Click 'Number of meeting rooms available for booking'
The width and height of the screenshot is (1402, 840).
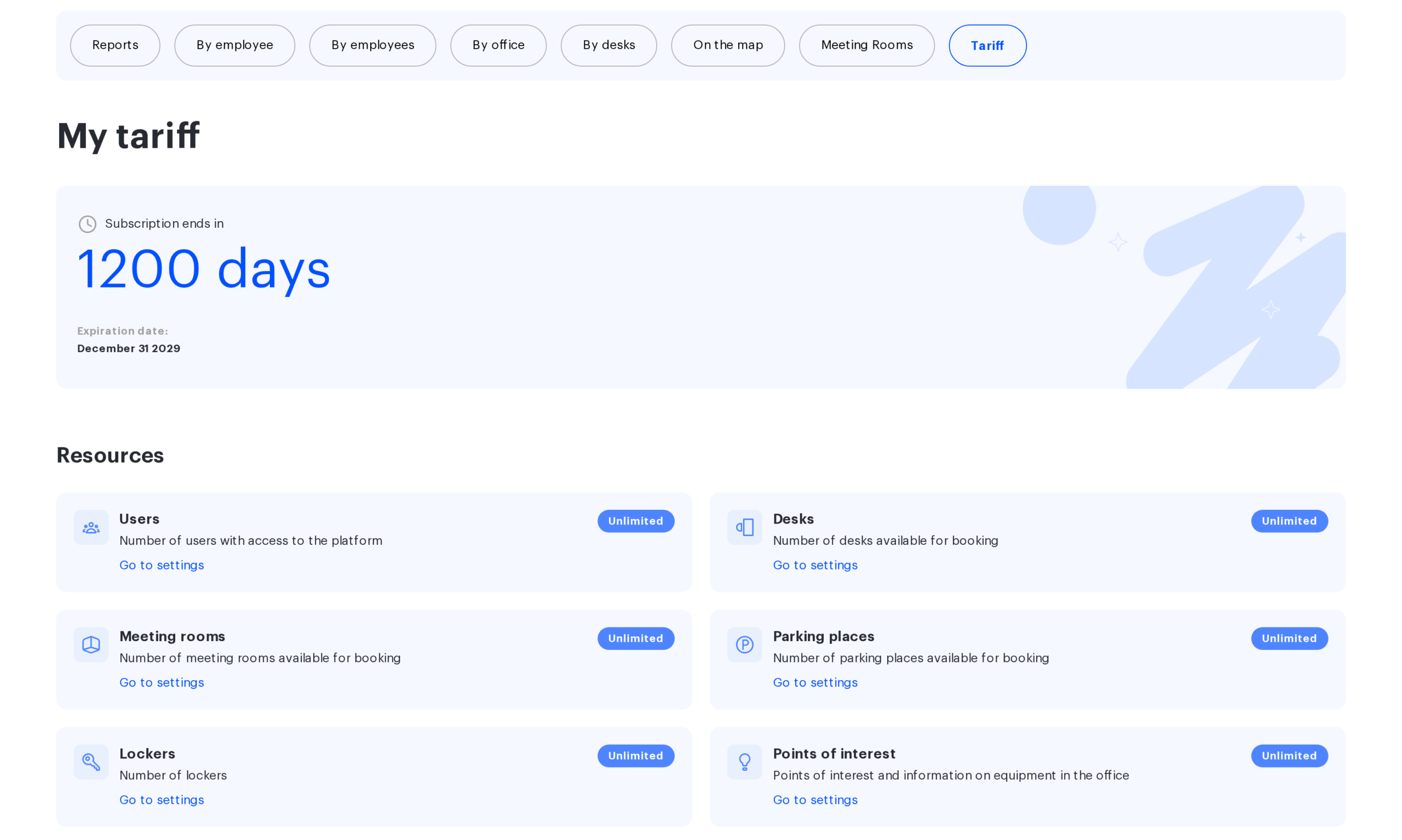pyautogui.click(x=260, y=658)
